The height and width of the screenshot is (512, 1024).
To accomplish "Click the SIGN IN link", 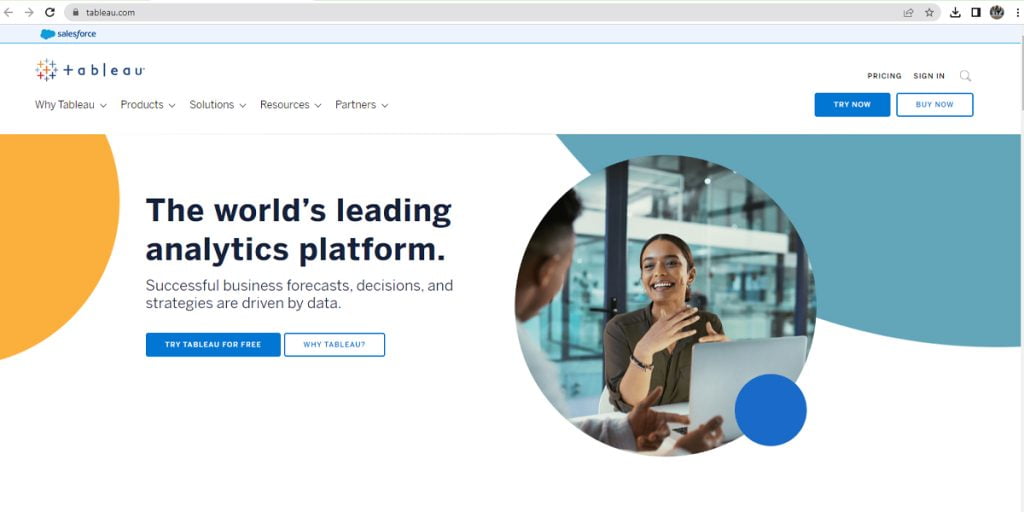I will point(929,76).
